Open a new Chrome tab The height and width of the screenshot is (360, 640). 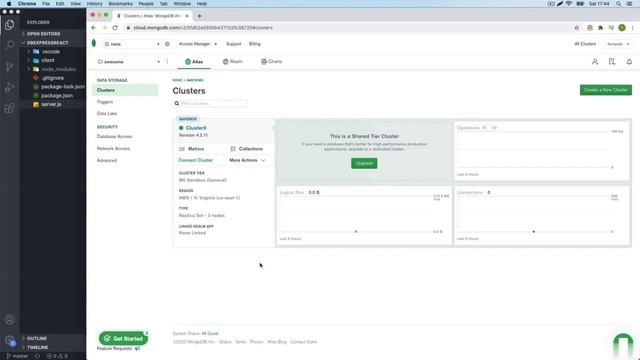[x=200, y=16]
